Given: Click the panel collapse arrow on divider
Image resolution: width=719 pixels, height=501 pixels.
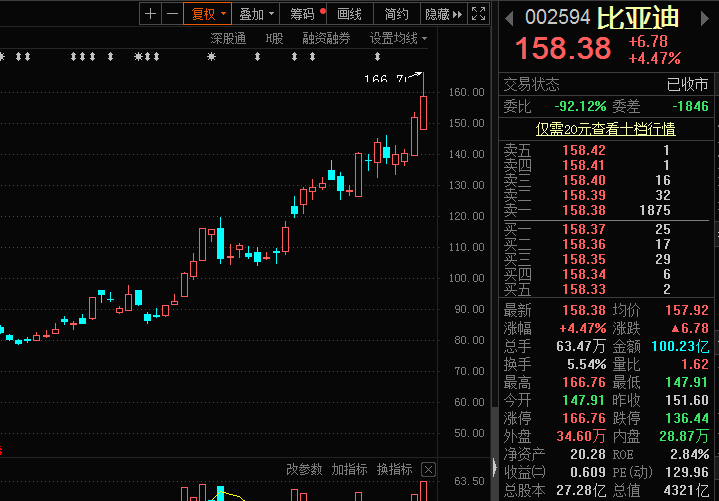Looking at the screenshot, I should coord(495,466).
